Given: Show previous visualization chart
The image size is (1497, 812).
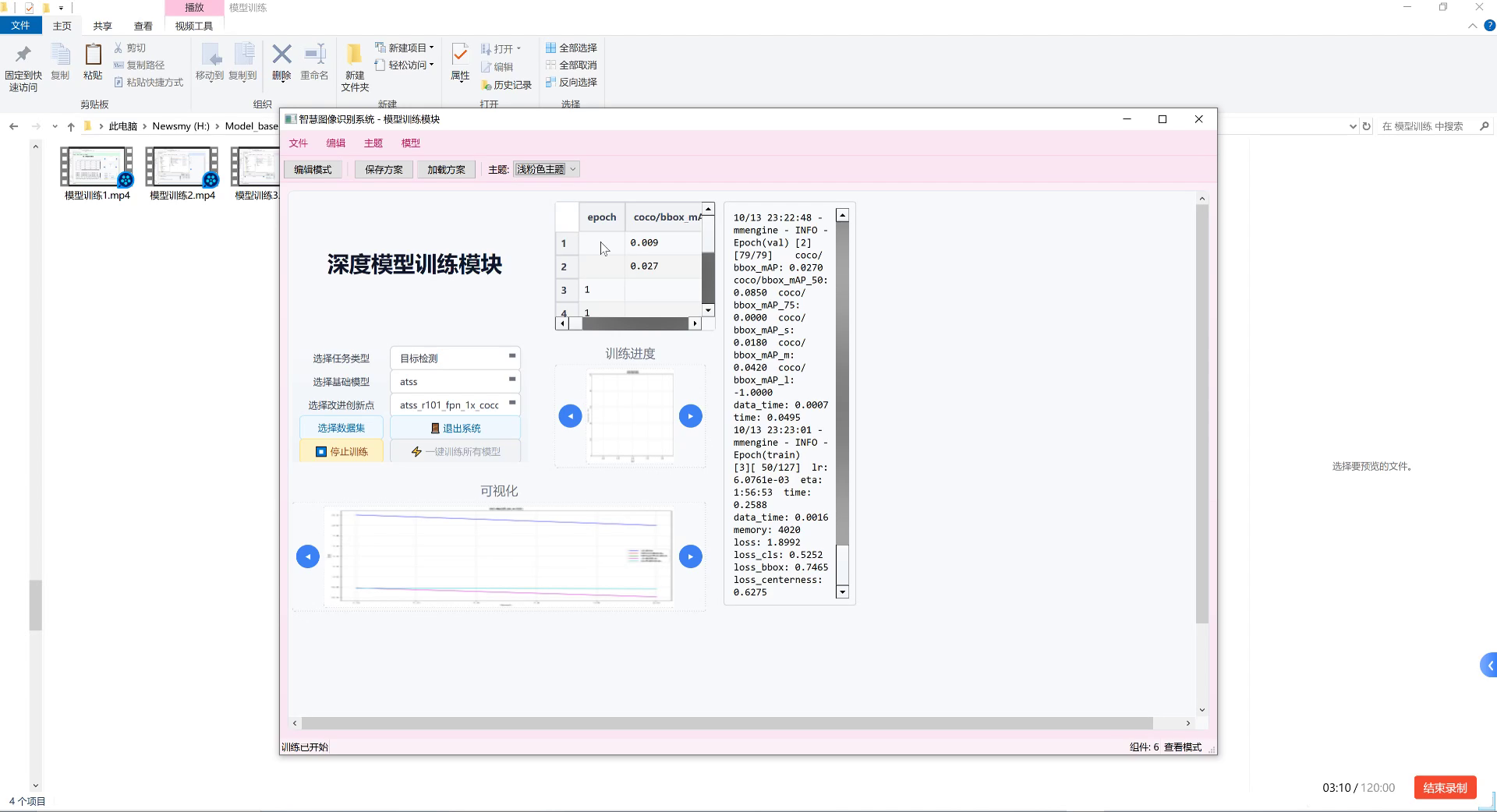Looking at the screenshot, I should 308,556.
